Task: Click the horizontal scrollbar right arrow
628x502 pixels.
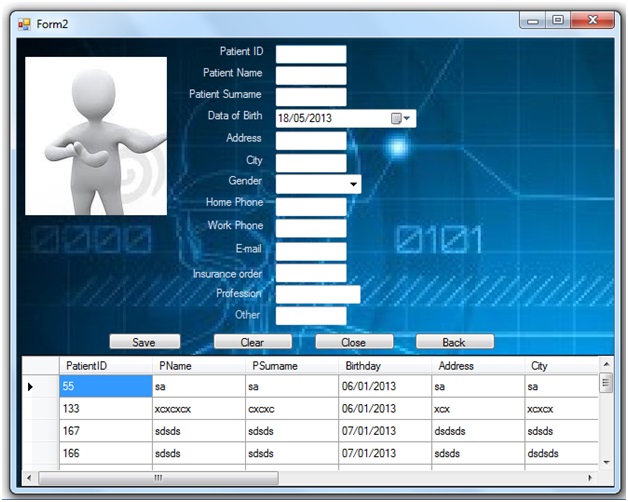Action: point(590,479)
